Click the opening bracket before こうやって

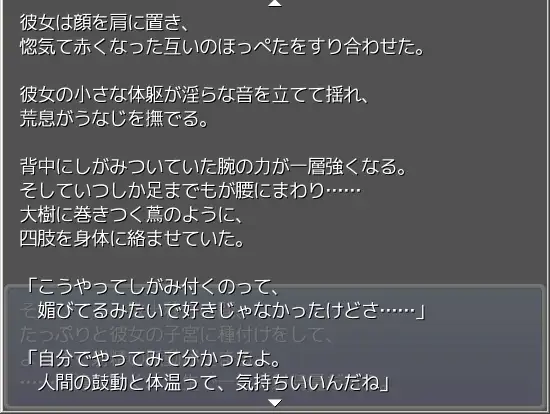pos(31,287)
